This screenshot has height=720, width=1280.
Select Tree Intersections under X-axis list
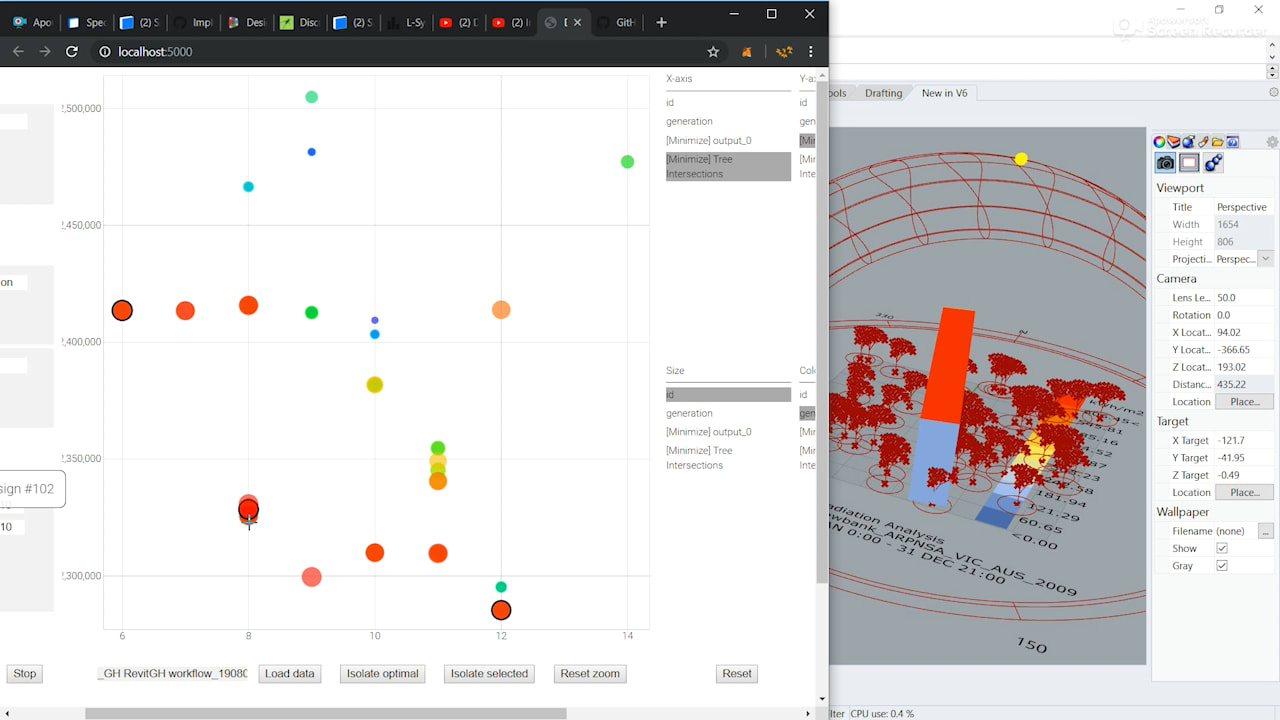pyautogui.click(x=728, y=166)
